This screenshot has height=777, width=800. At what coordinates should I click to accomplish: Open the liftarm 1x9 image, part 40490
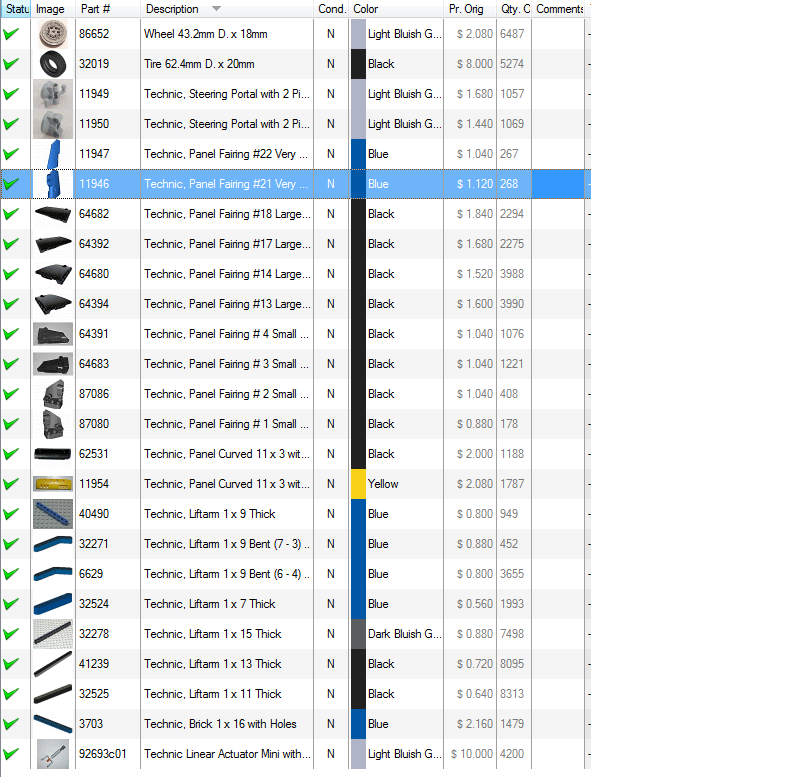click(x=53, y=514)
